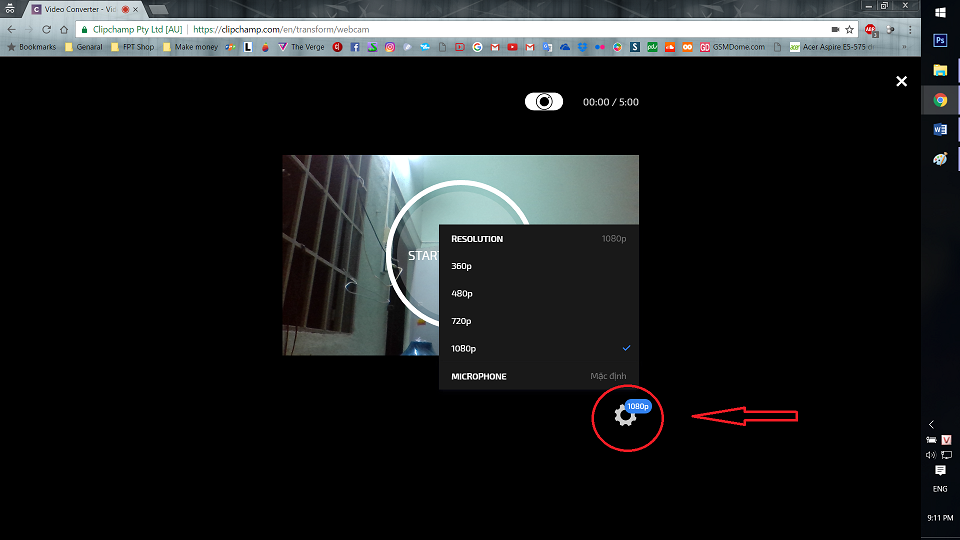This screenshot has width=960, height=540.
Task: Open Photoshop from taskbar
Action: 940,40
